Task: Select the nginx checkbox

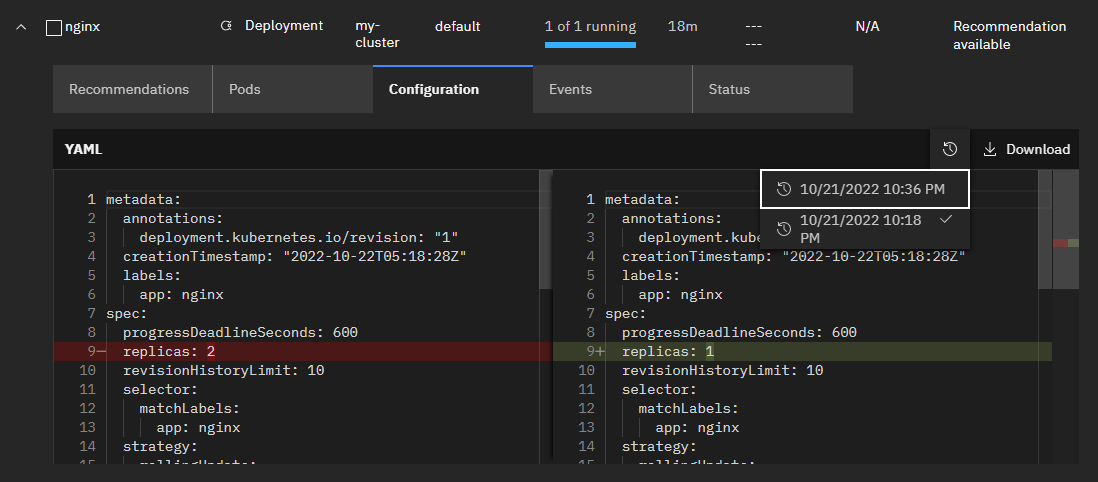Action: [54, 28]
